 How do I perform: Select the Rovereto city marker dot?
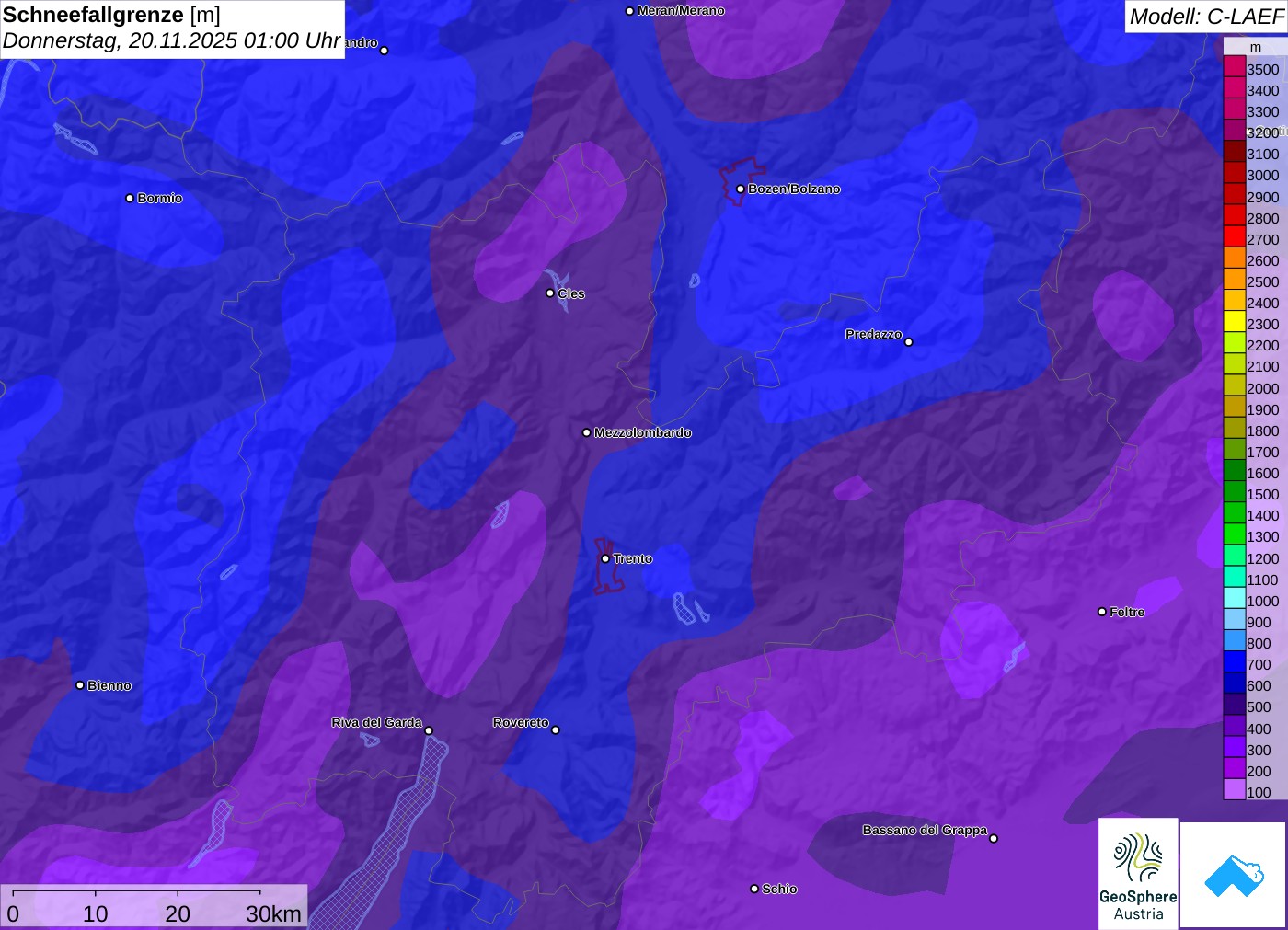click(556, 730)
